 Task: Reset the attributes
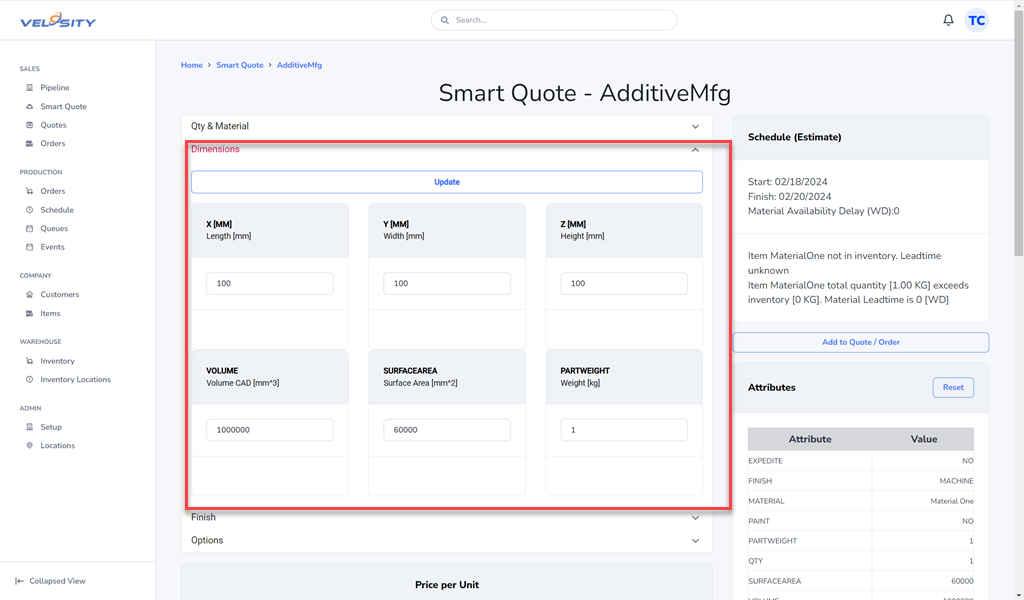tap(952, 388)
